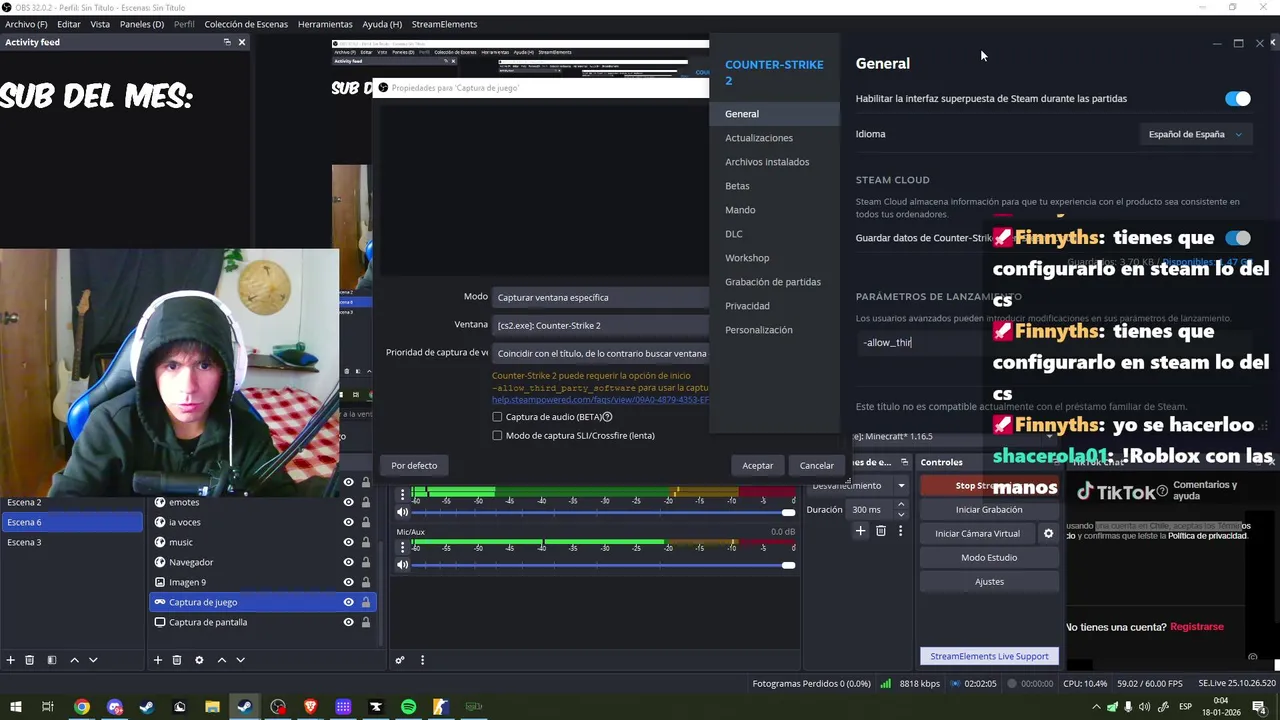
Task: Move source down in Sources list
Action: tap(240, 660)
